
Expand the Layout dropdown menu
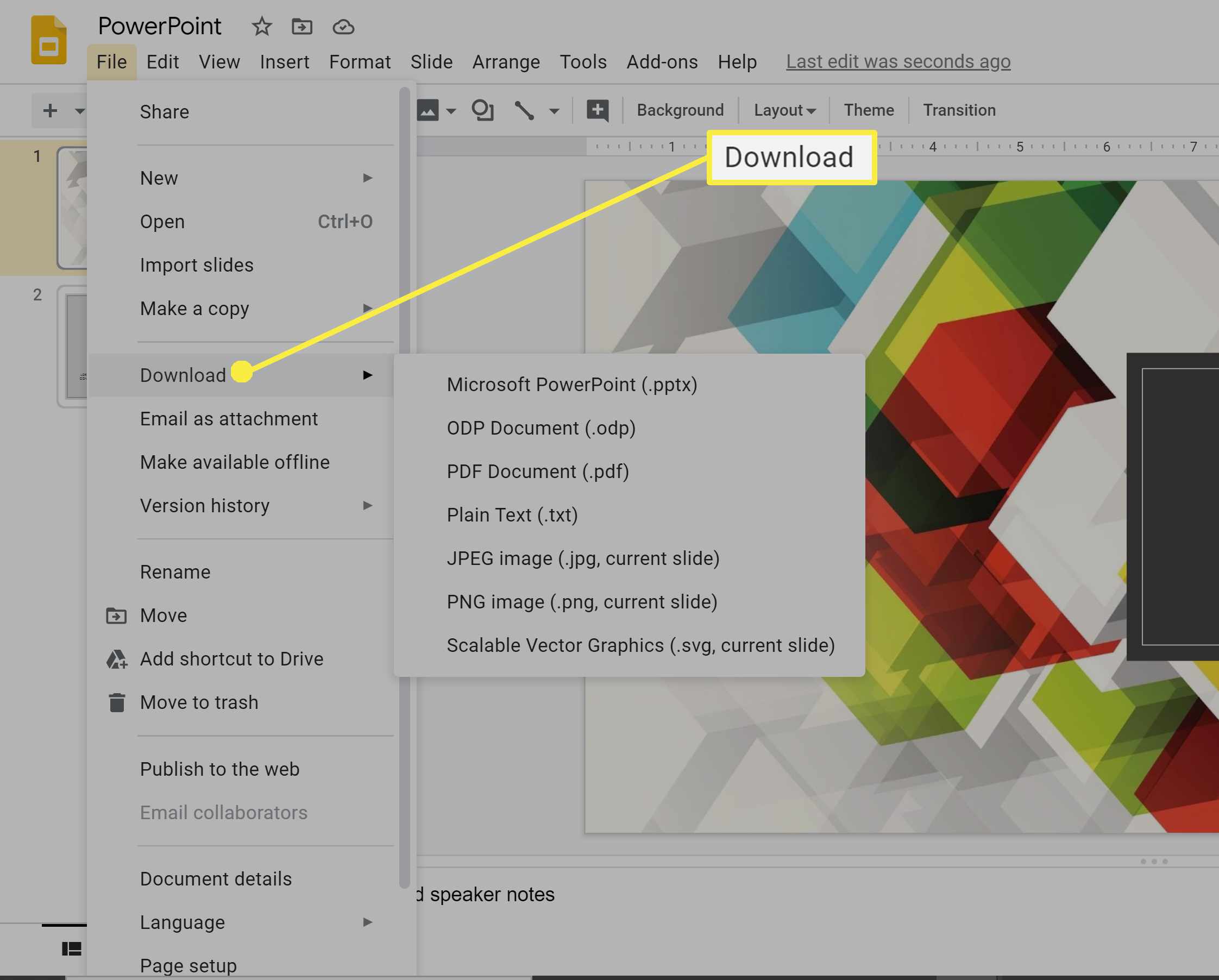785,109
